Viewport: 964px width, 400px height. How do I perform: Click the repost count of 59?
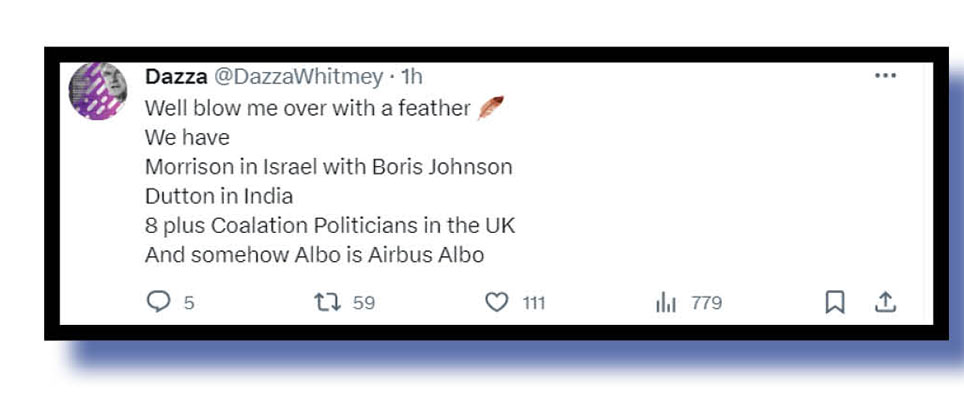coord(364,303)
